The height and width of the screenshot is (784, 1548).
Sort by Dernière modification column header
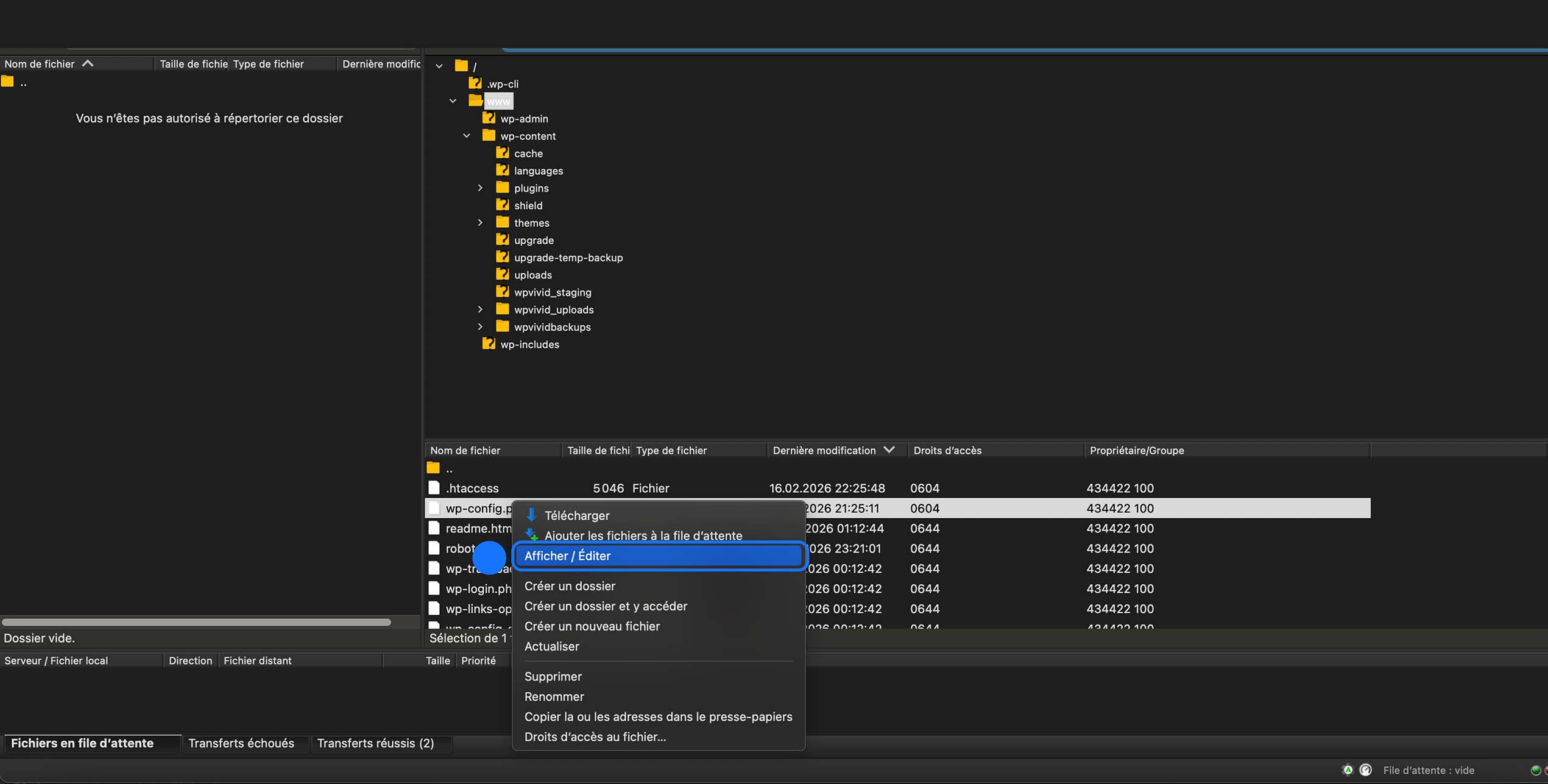[824, 450]
